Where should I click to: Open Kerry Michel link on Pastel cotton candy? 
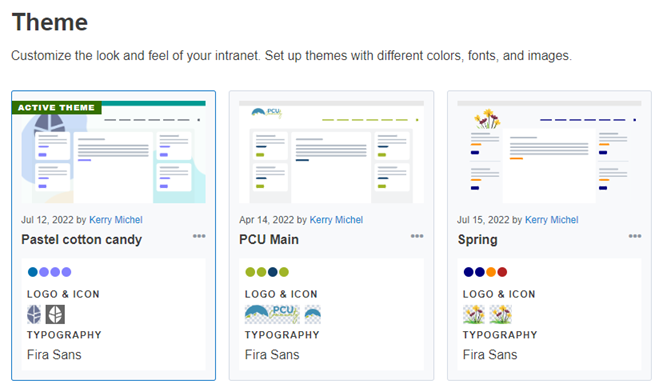[x=115, y=220]
